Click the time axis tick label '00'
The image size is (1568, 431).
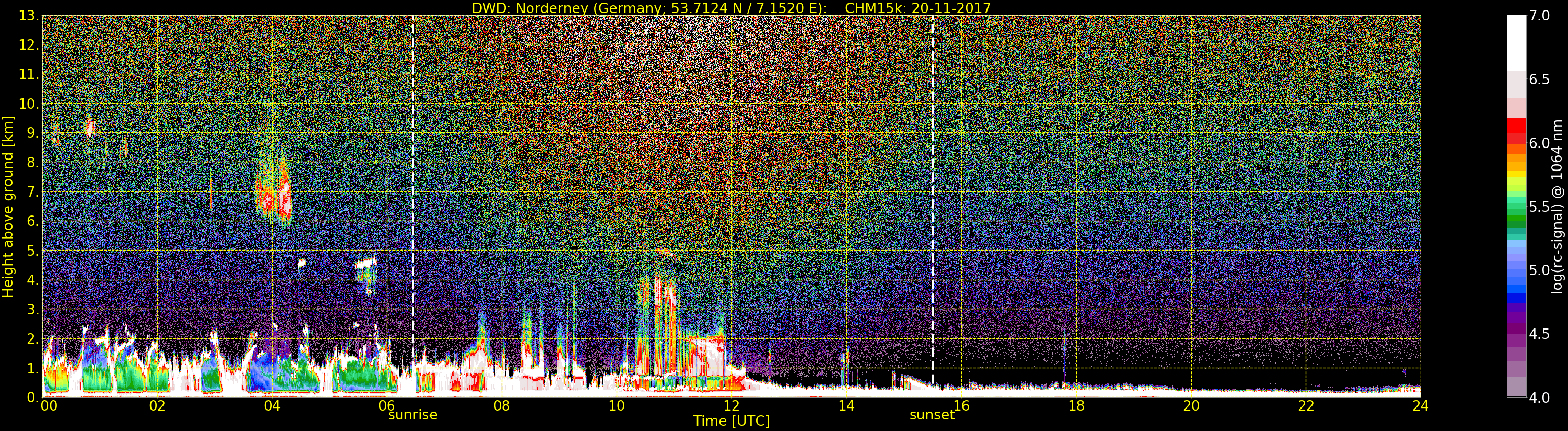[49, 405]
